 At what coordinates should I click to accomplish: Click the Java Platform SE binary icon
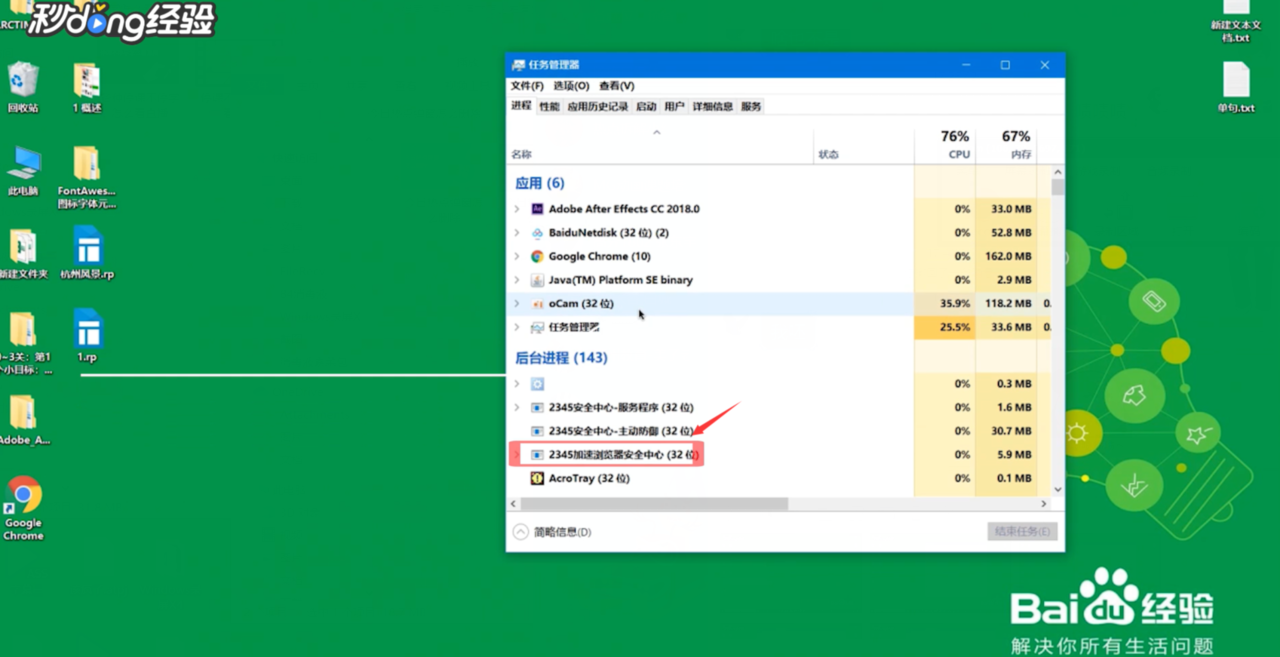[x=537, y=280]
